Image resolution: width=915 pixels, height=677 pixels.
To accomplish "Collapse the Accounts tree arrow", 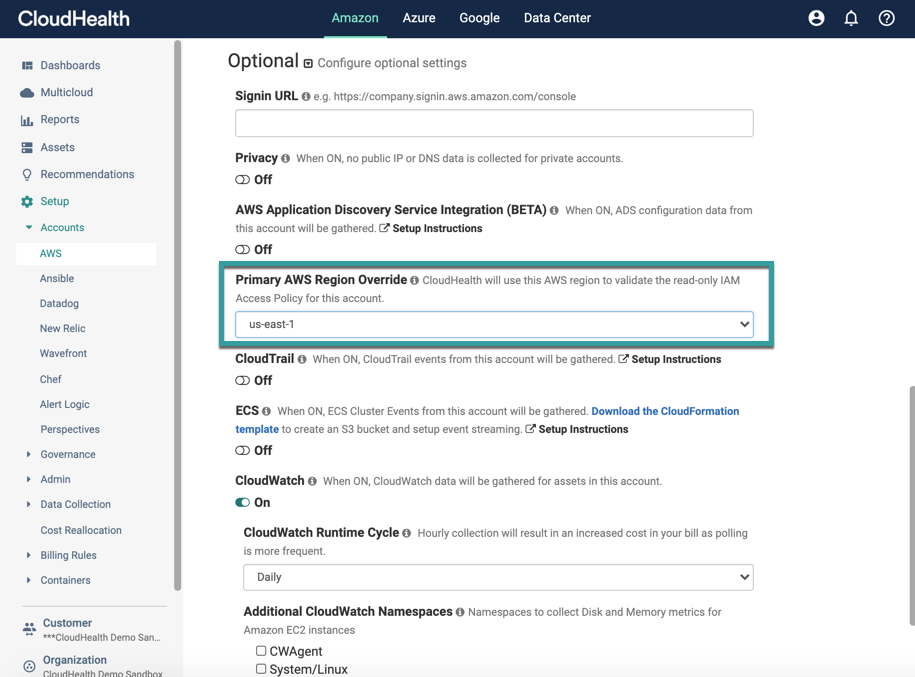I will 29,227.
